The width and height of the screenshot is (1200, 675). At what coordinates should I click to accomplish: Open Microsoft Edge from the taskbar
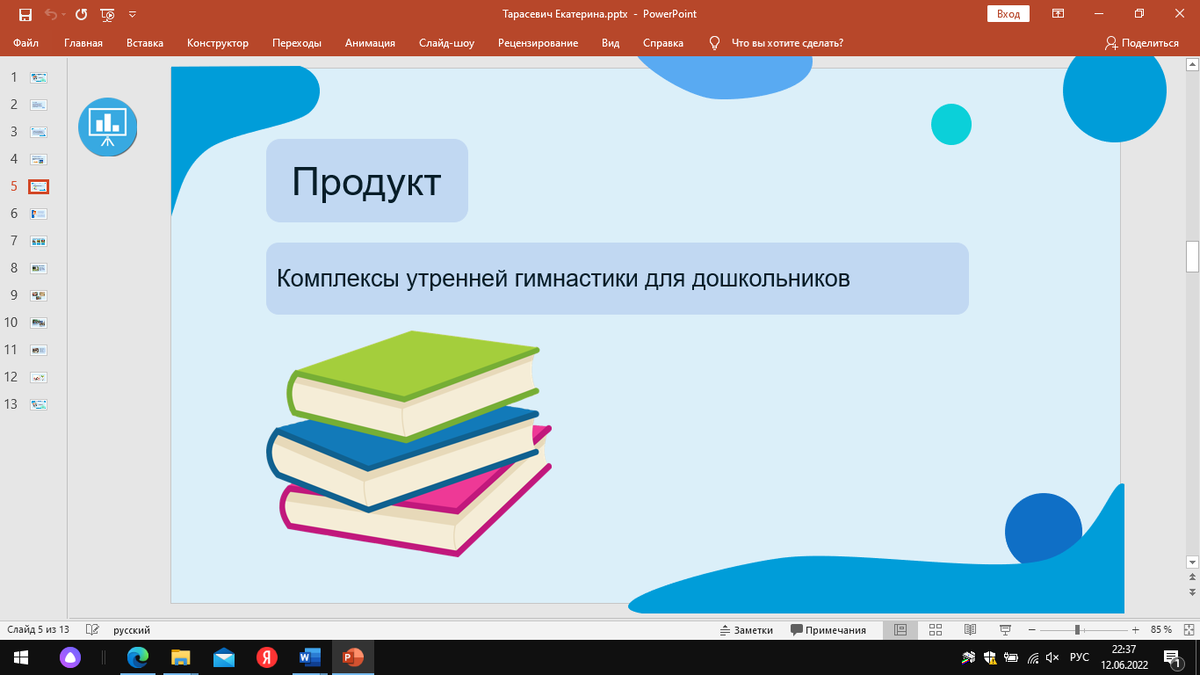pos(137,657)
